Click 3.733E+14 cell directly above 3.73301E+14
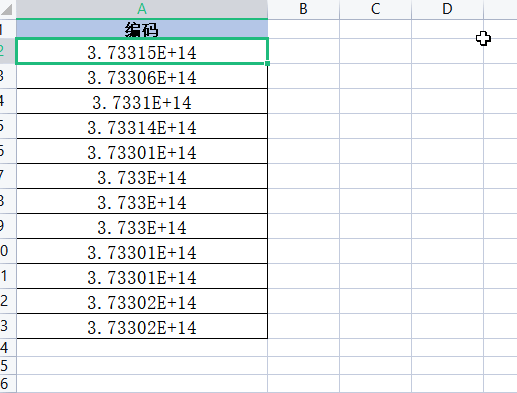The image size is (517, 393). point(142,226)
